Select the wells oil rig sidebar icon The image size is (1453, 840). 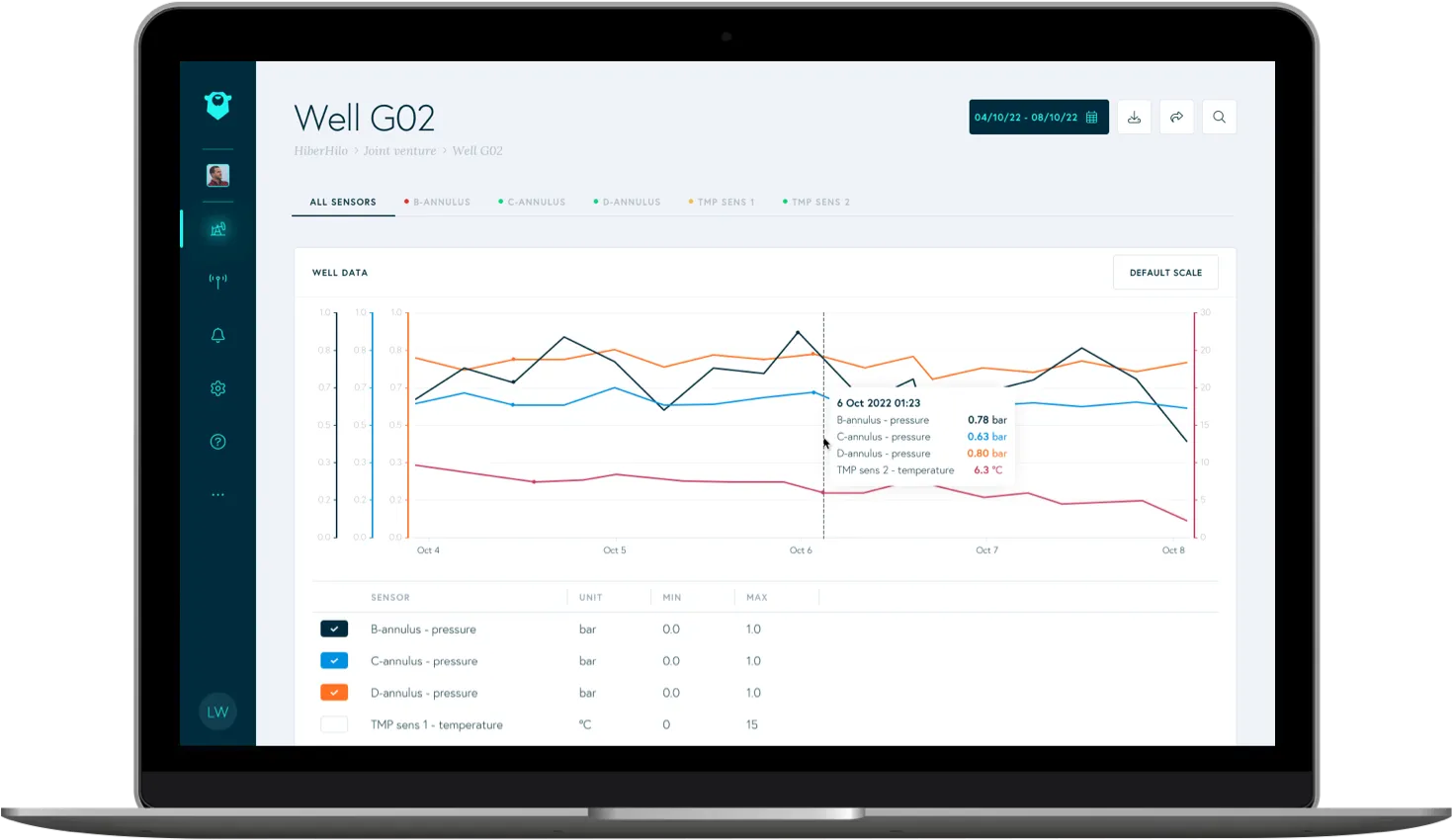pyautogui.click(x=217, y=229)
